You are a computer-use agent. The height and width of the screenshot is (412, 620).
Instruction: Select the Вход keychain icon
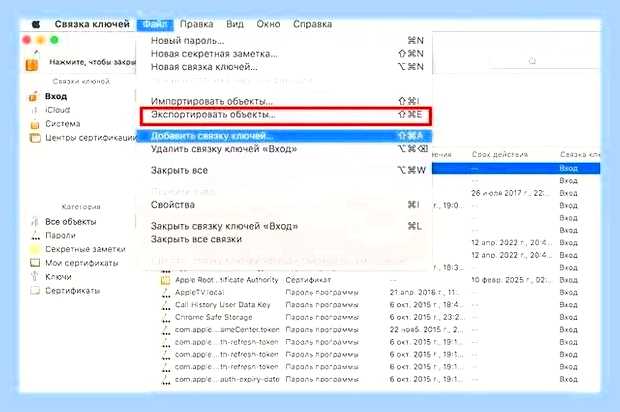[x=34, y=96]
